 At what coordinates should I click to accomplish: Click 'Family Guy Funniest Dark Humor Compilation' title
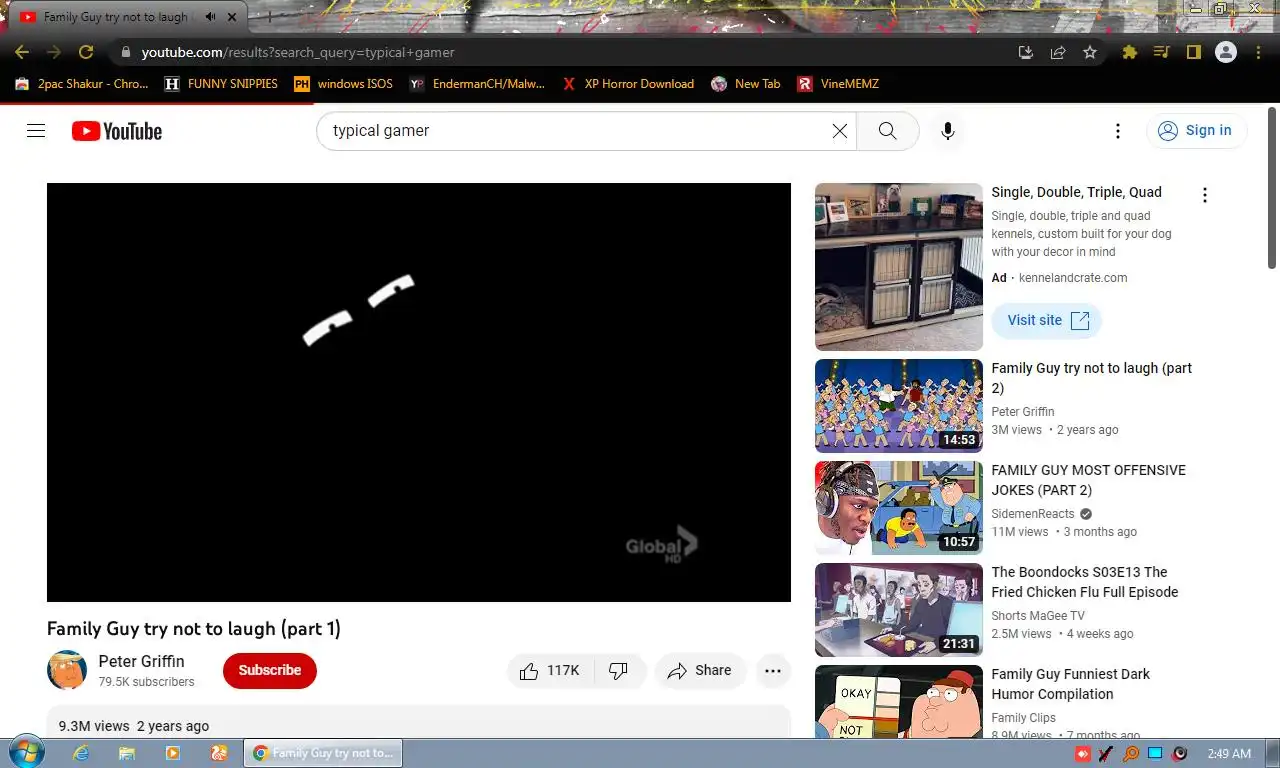pyautogui.click(x=1071, y=684)
